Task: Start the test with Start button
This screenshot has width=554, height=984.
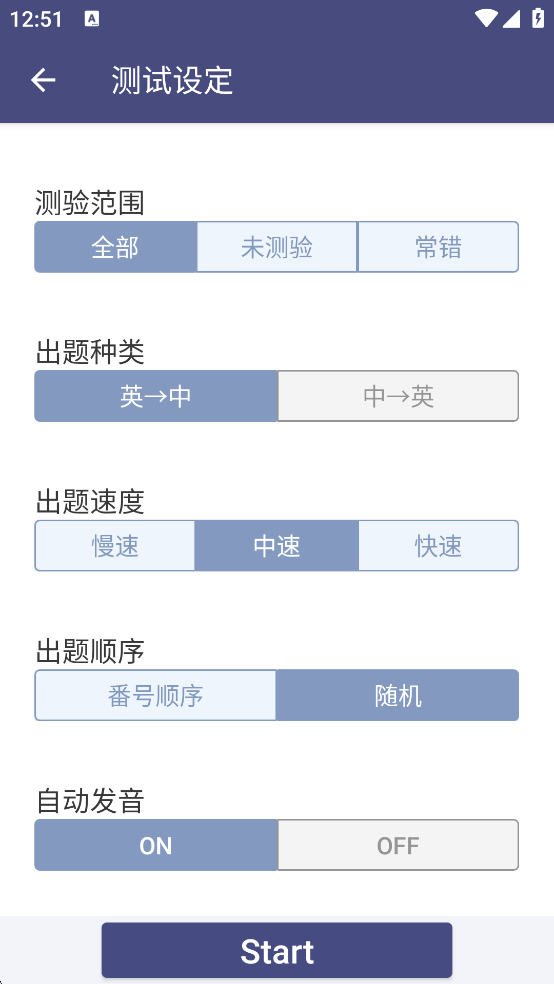Action: (x=277, y=950)
